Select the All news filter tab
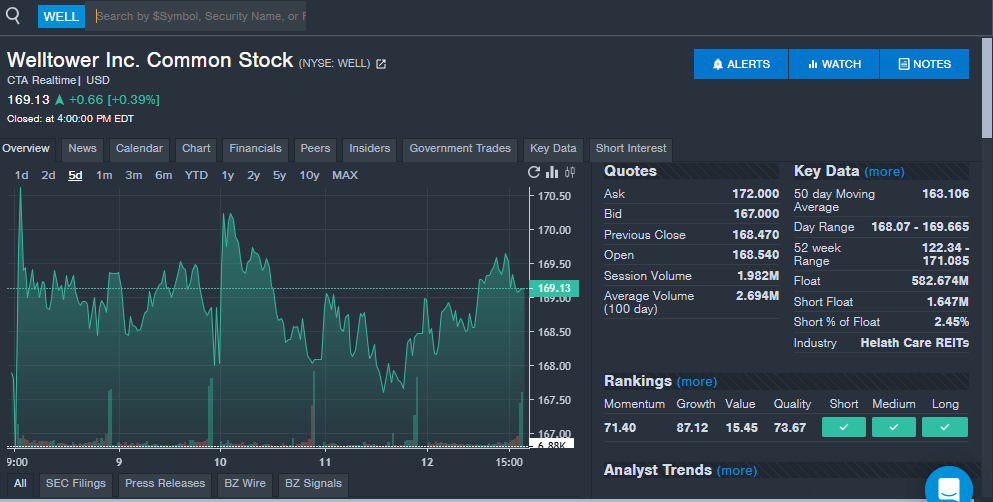The width and height of the screenshot is (993, 502). pos(20,484)
